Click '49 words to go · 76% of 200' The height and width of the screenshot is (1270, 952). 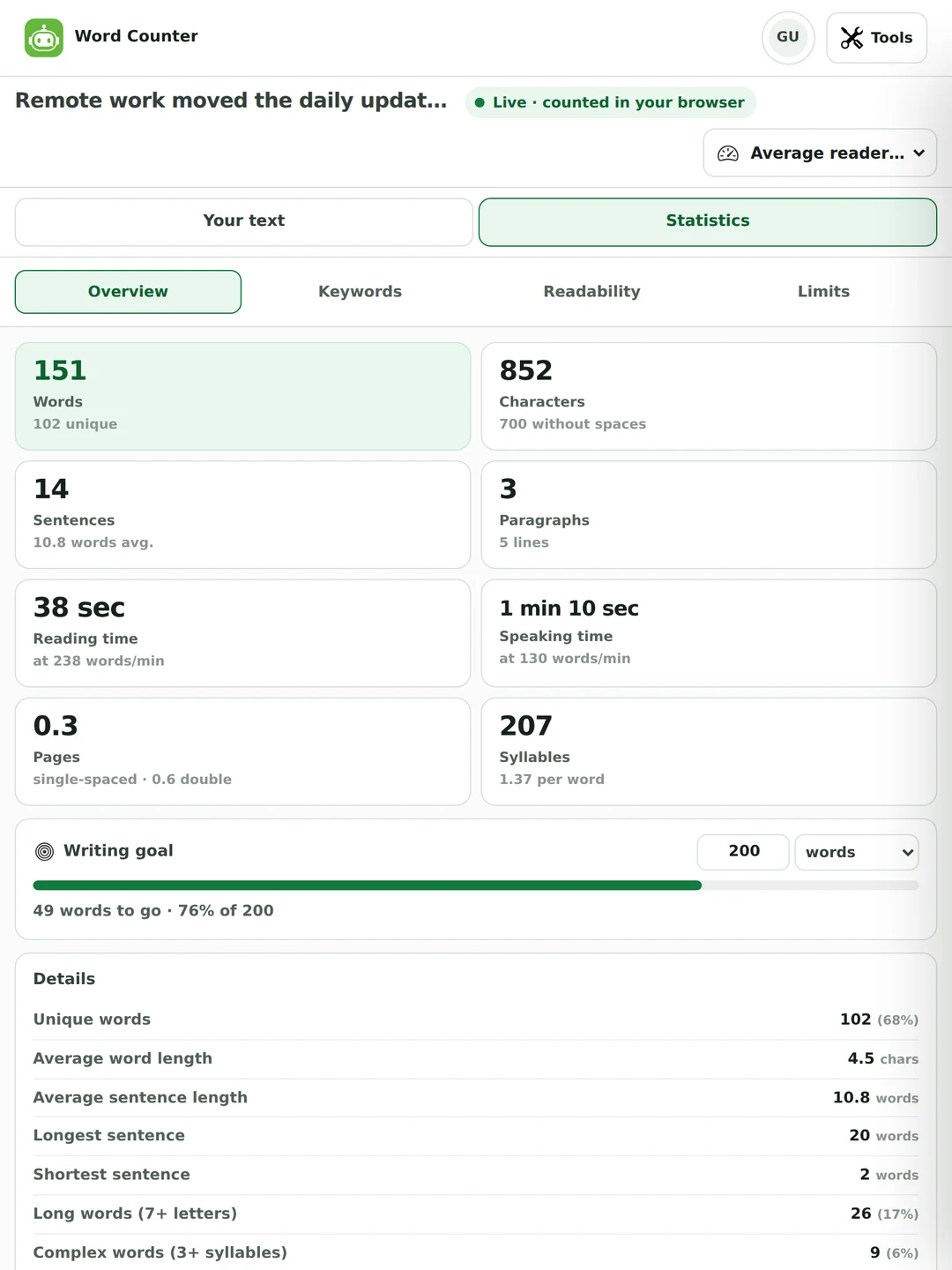click(x=153, y=911)
